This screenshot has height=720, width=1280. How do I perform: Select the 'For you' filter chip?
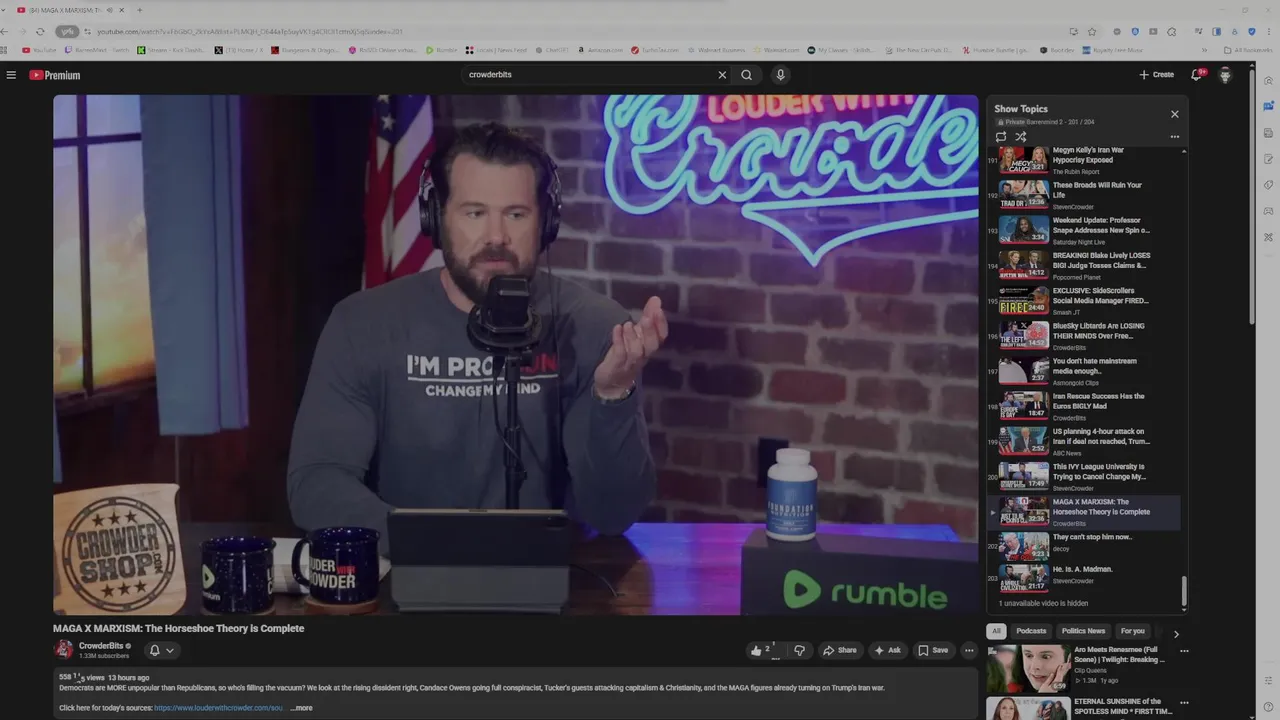[x=1133, y=631]
